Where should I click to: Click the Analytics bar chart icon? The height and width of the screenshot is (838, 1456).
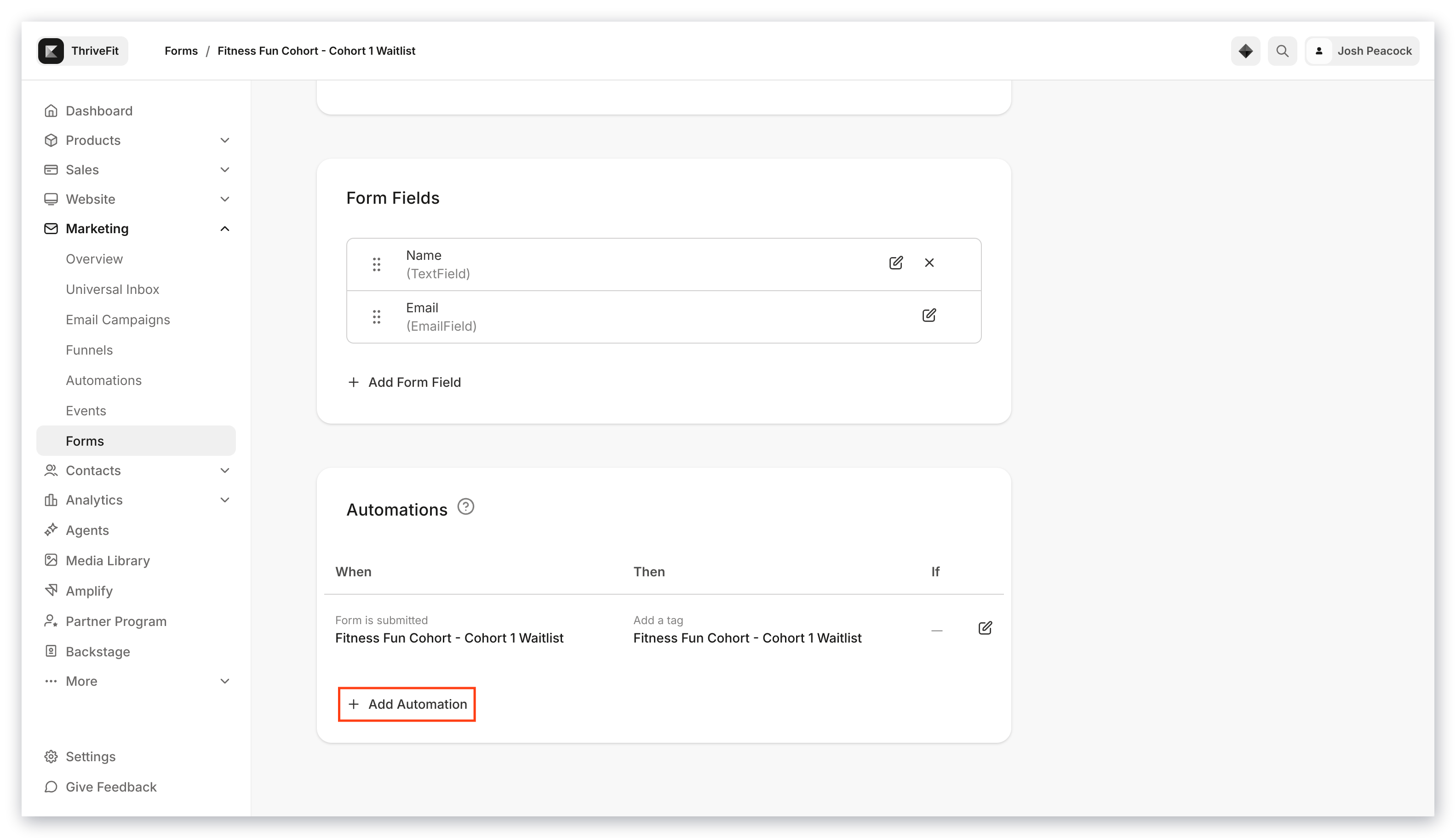tap(51, 499)
